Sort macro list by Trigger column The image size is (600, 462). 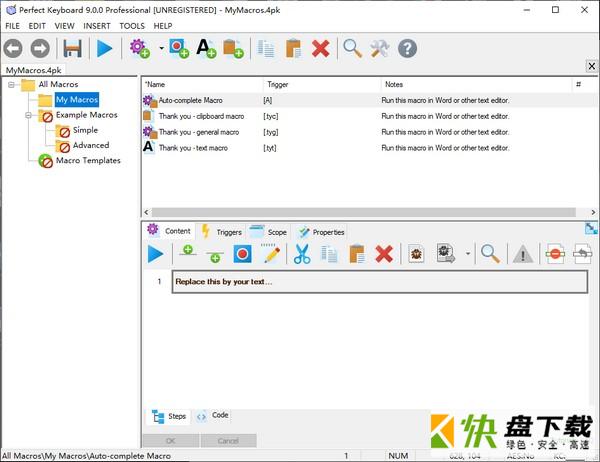(322, 85)
